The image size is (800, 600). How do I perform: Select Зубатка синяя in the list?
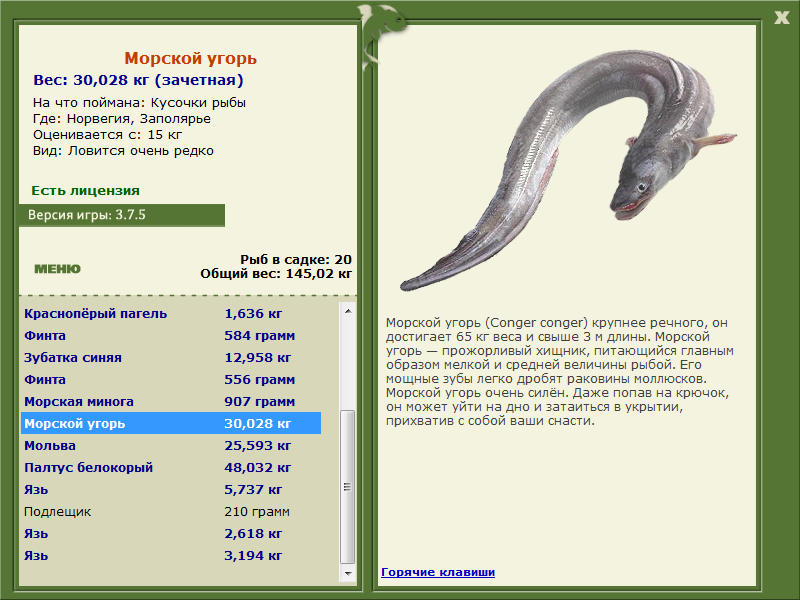pos(171,357)
